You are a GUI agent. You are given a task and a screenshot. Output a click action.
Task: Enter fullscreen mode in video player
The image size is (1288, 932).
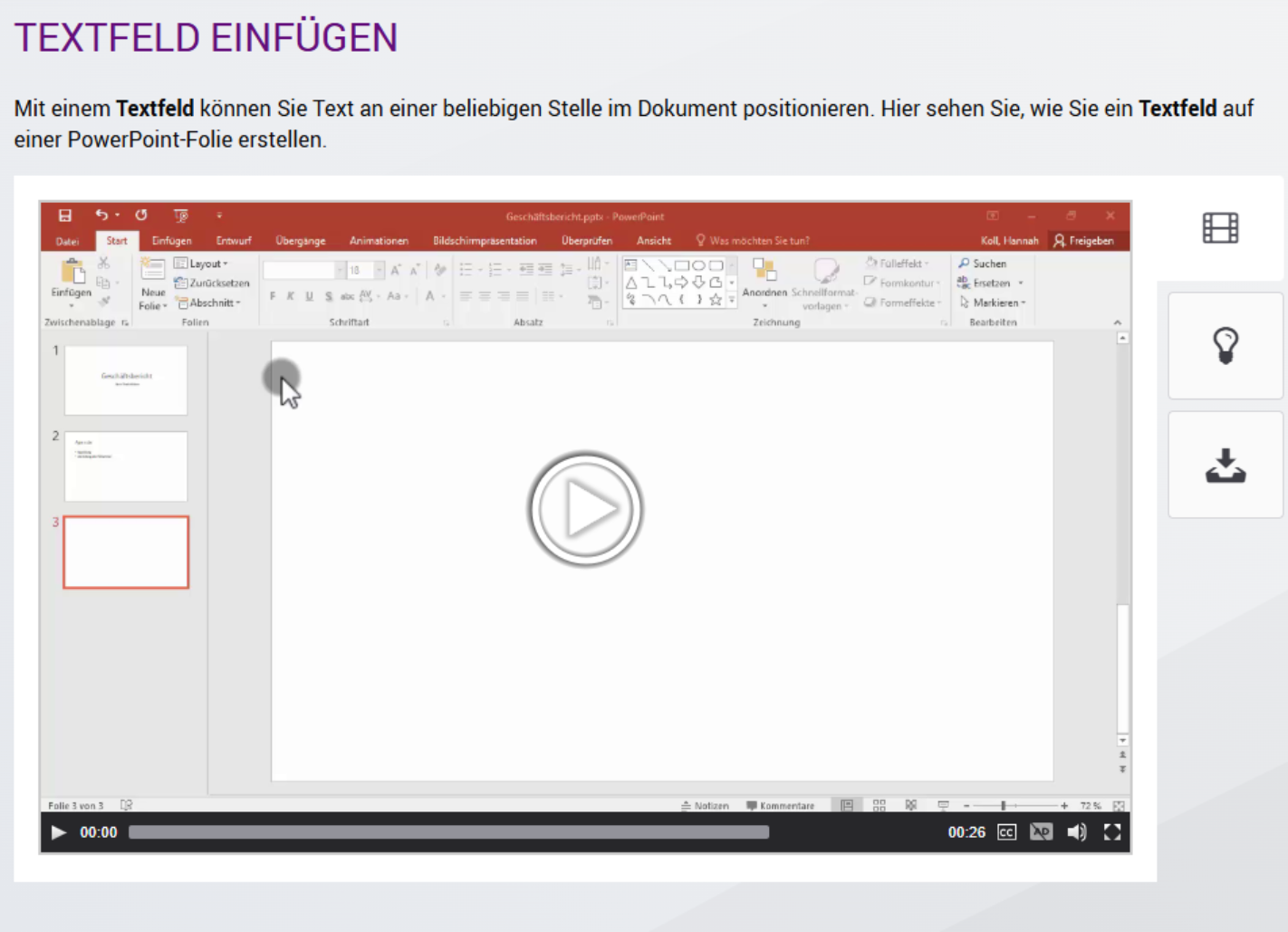(x=1111, y=831)
